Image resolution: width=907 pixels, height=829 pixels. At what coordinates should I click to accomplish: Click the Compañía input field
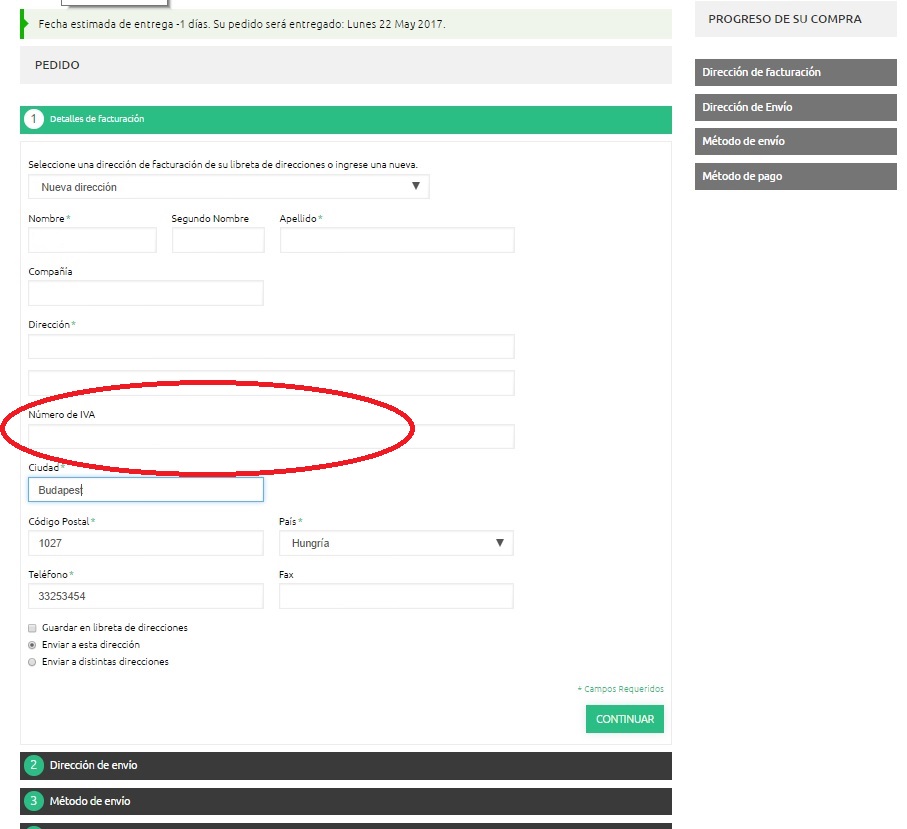[x=146, y=293]
